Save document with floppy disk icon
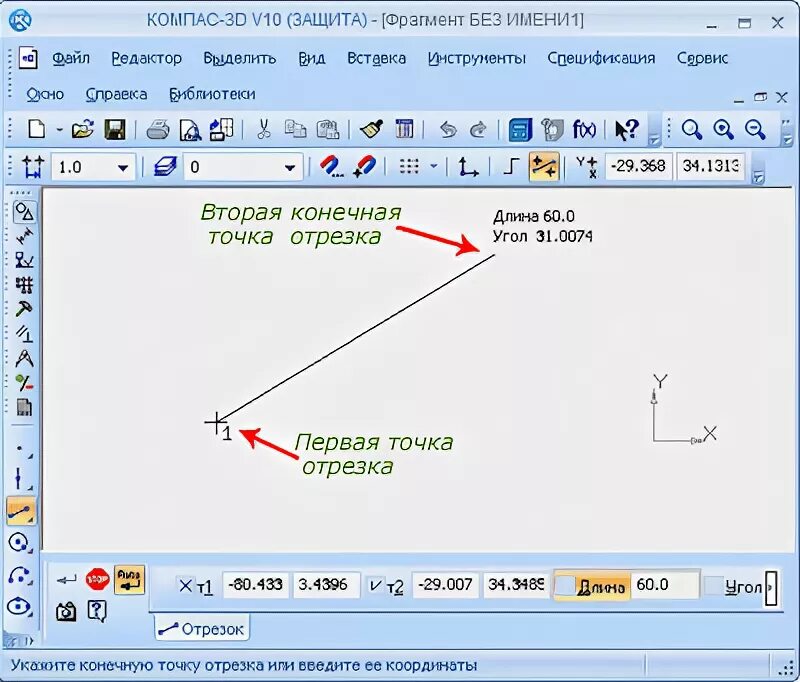This screenshot has height=682, width=800. coord(115,130)
